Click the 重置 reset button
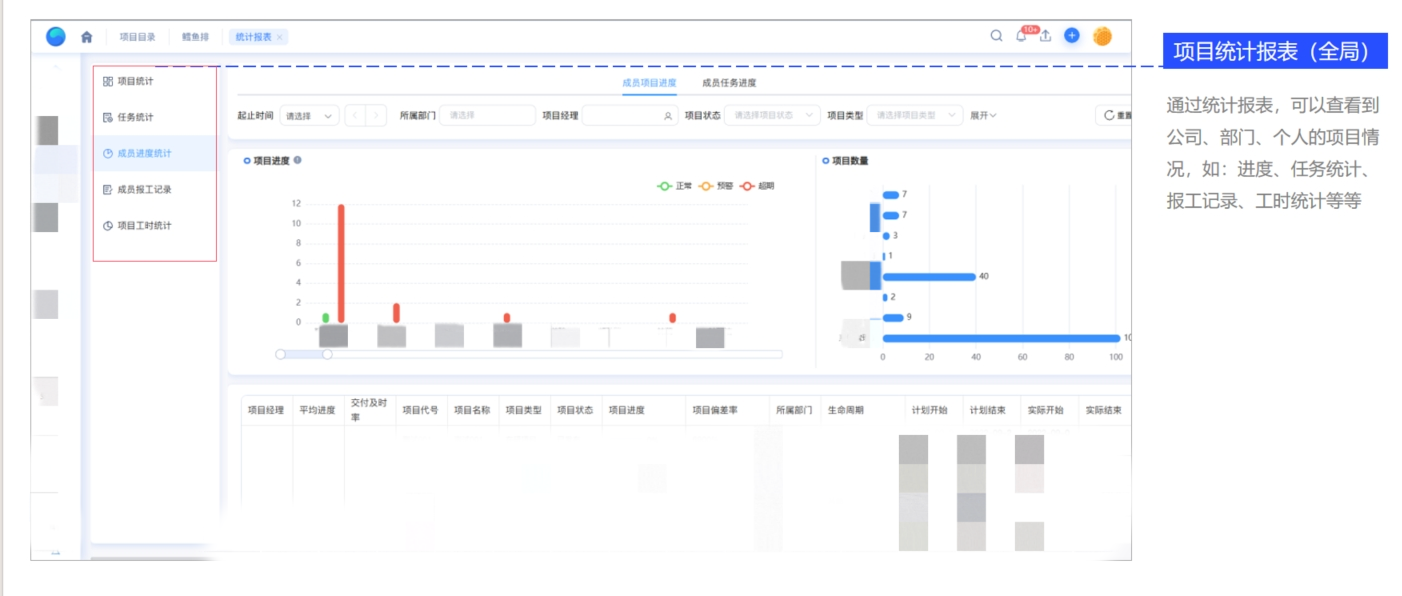 [x=1117, y=116]
